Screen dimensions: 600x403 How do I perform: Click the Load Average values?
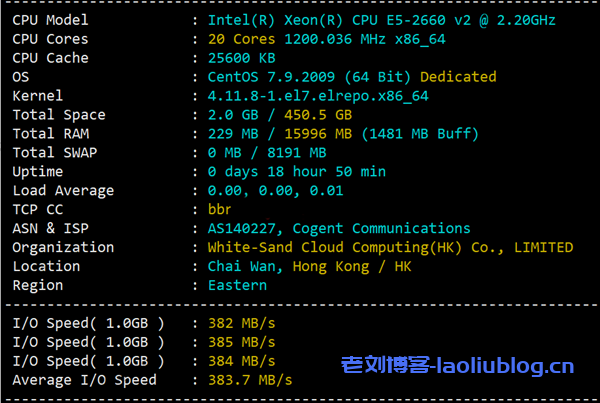[x=275, y=191]
